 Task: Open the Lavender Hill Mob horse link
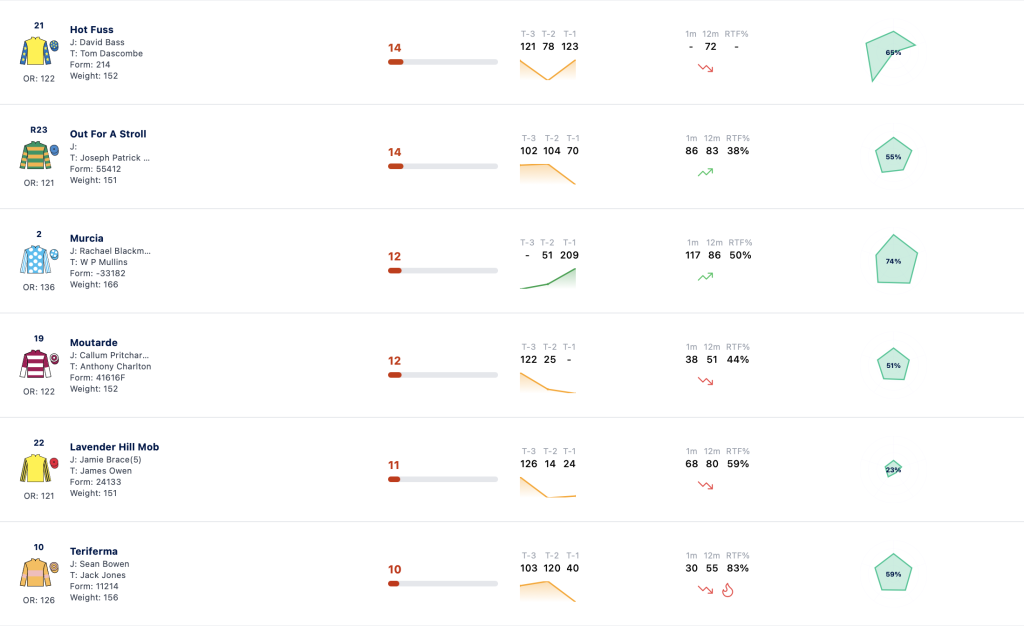tap(114, 447)
